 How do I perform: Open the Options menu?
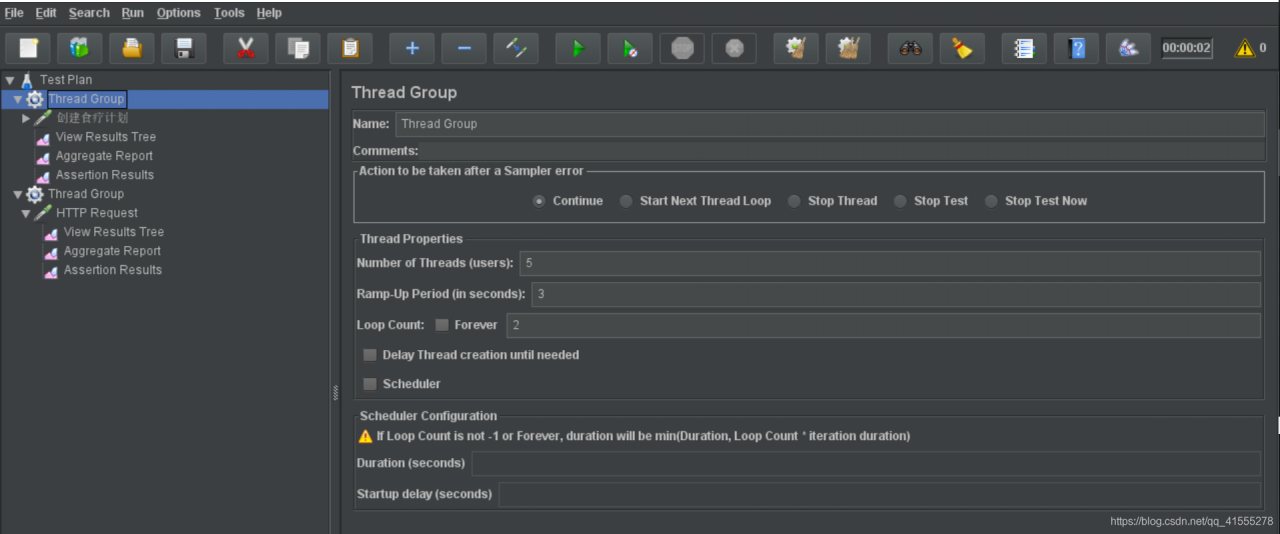pos(179,13)
